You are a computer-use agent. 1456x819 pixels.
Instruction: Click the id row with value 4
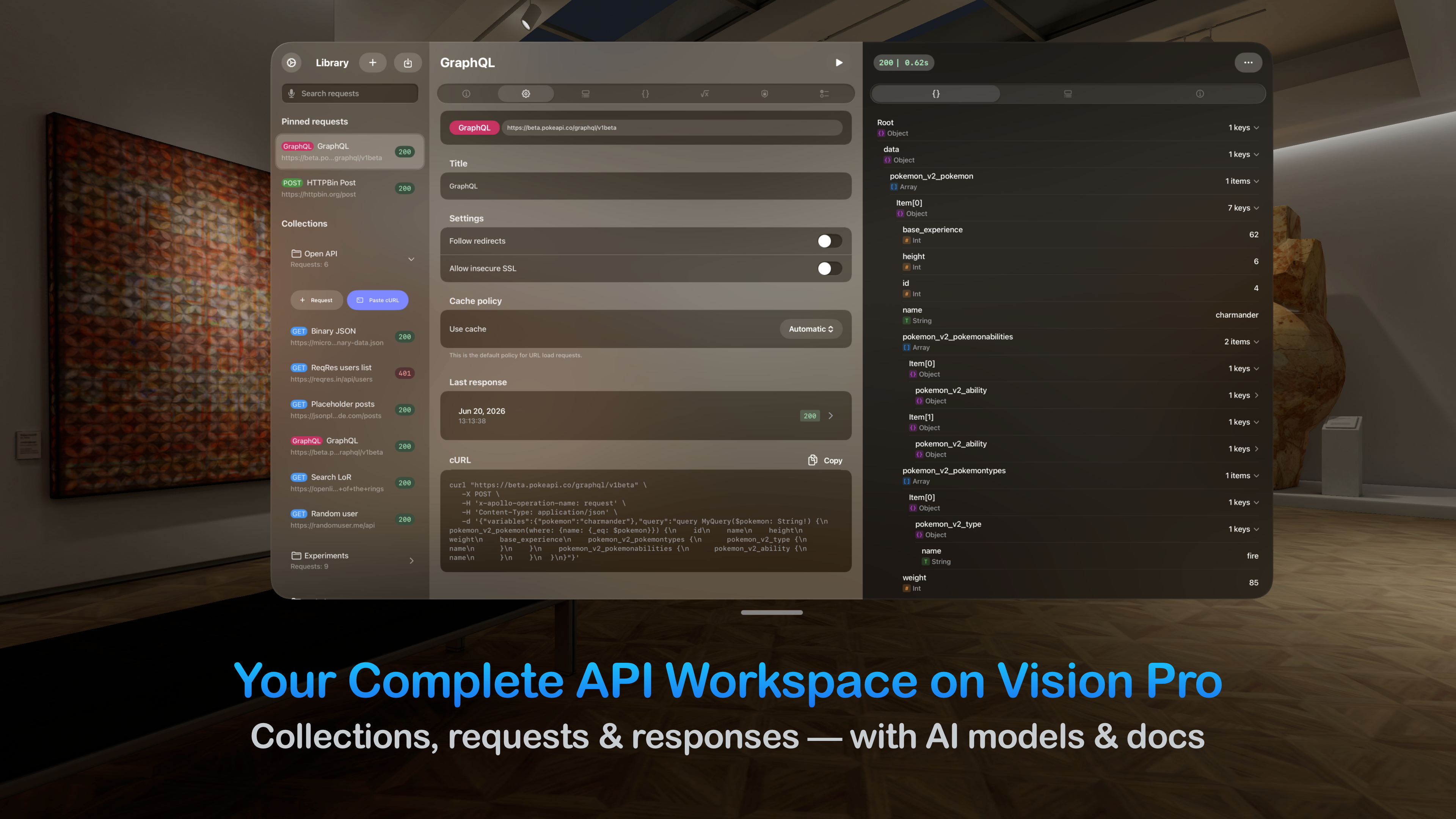(x=1080, y=288)
